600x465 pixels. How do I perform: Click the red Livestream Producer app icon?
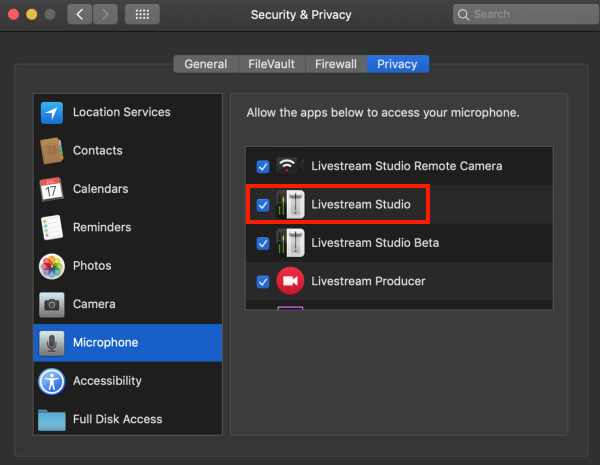(x=290, y=281)
